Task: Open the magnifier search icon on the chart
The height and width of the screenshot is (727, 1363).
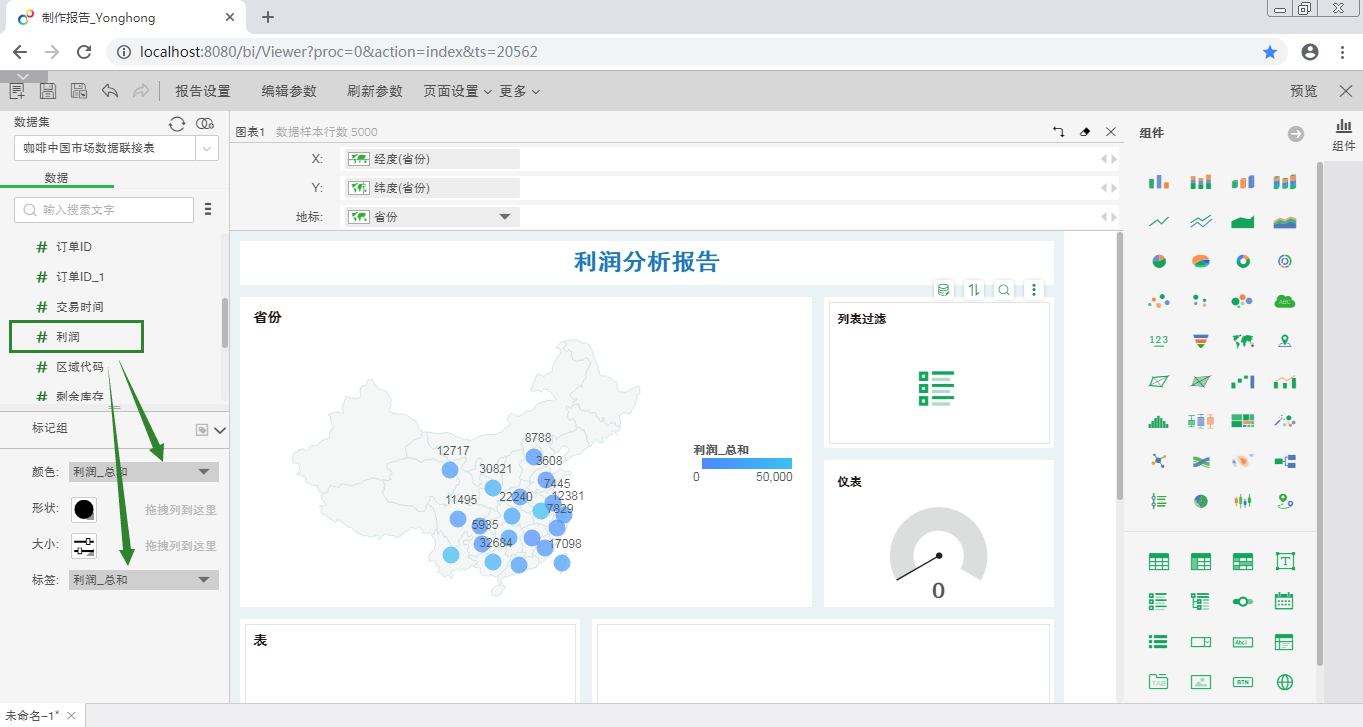Action: tap(1003, 289)
